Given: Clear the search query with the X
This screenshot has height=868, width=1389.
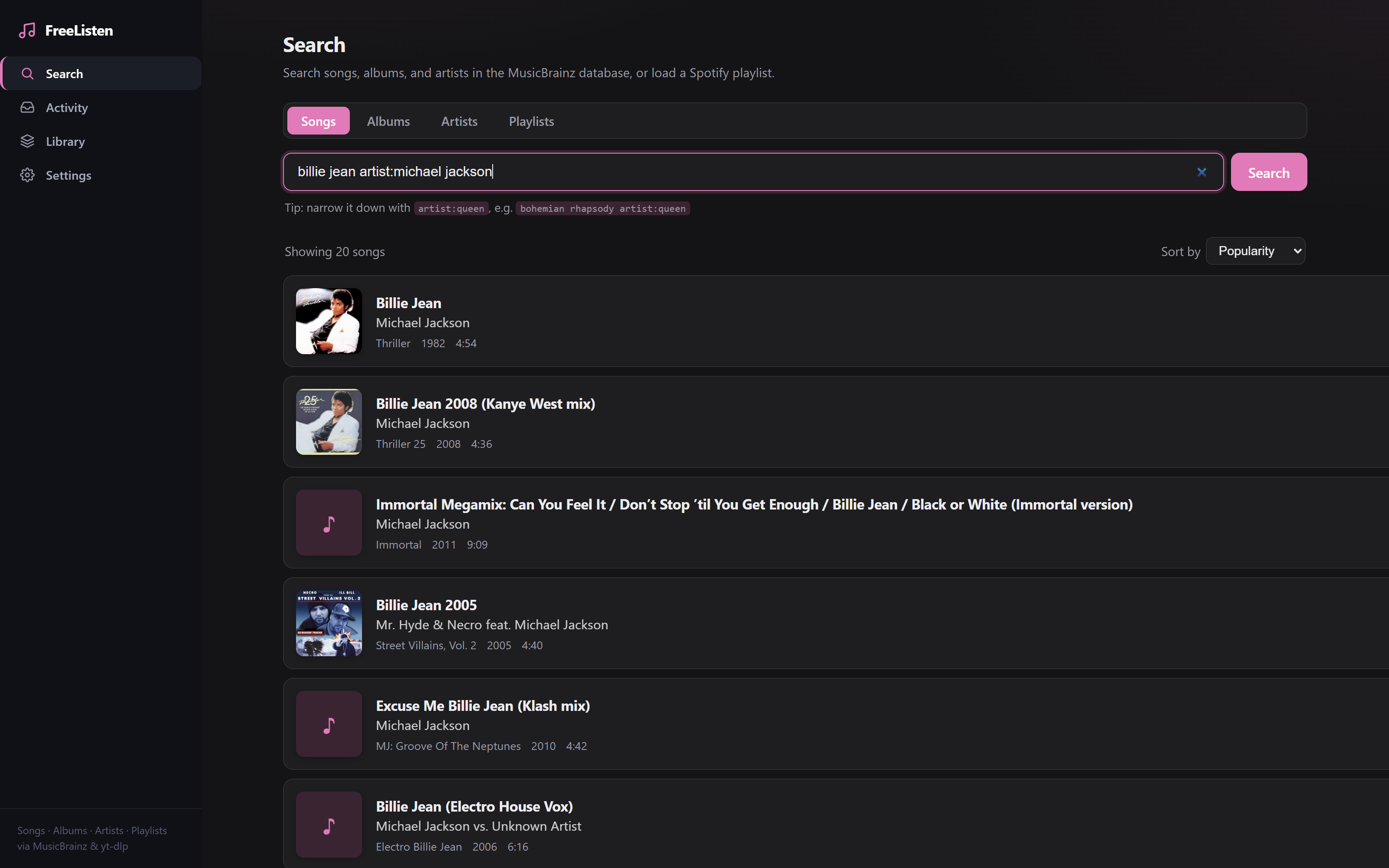Looking at the screenshot, I should tap(1201, 172).
